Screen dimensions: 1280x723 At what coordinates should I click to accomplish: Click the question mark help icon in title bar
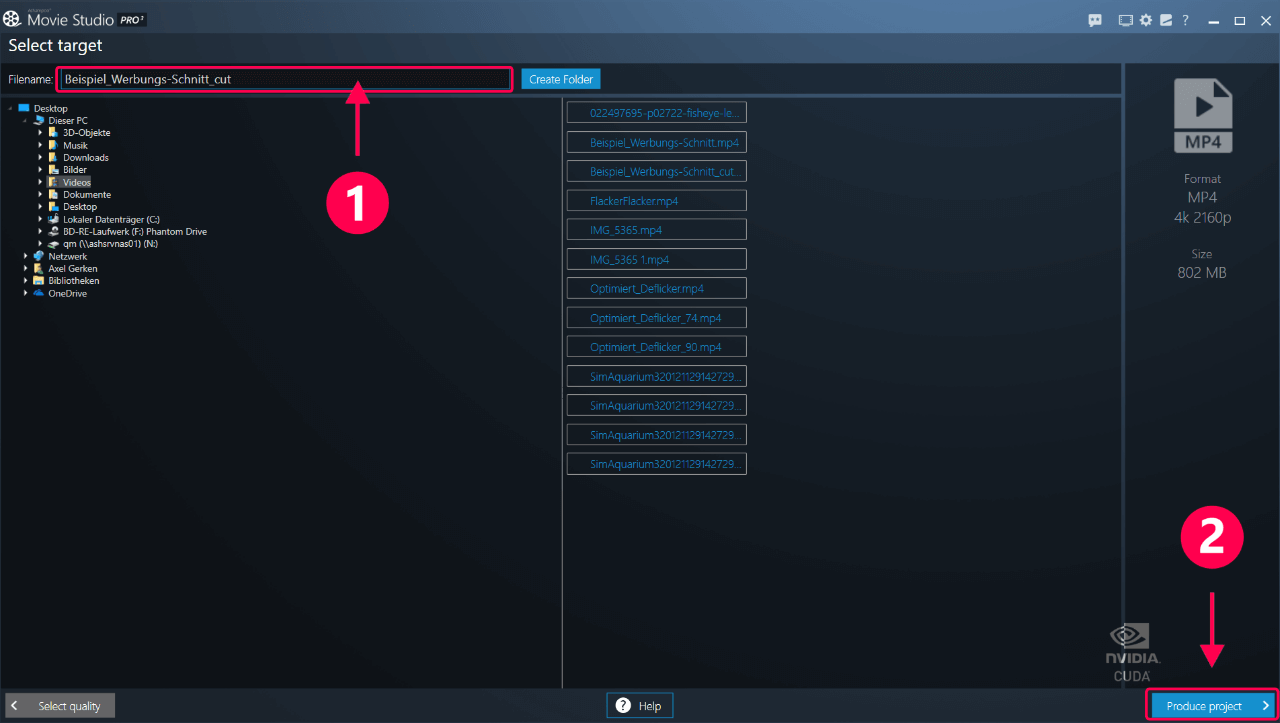coord(1186,20)
